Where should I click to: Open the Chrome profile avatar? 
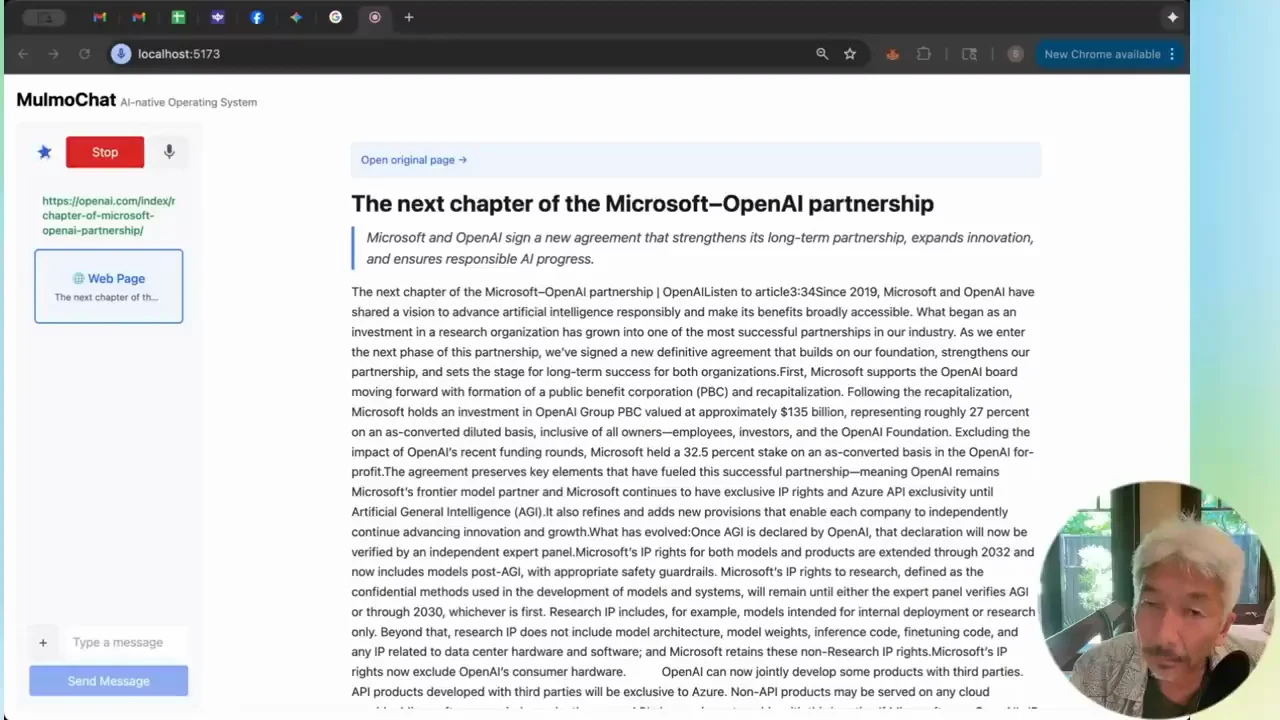(1016, 54)
